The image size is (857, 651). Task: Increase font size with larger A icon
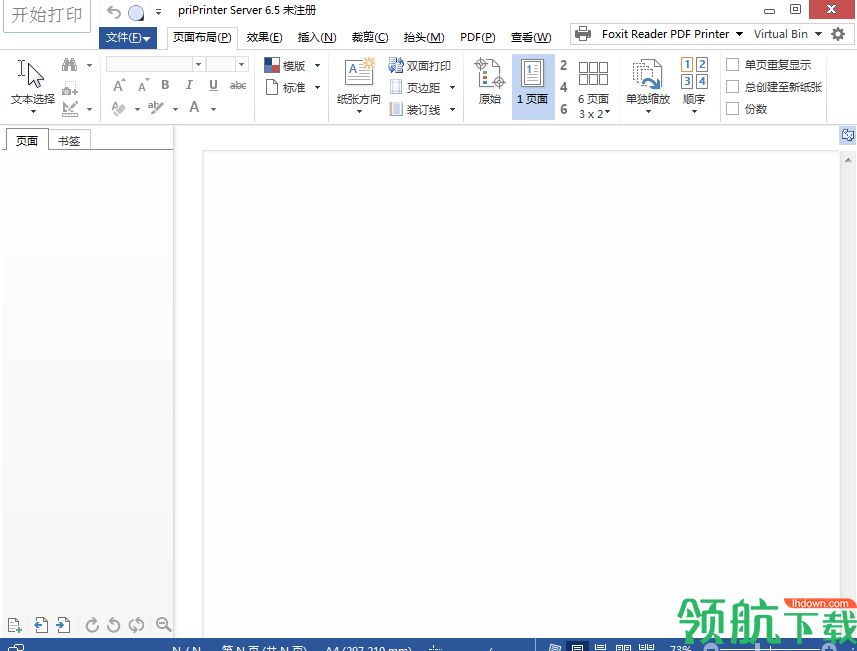point(119,85)
